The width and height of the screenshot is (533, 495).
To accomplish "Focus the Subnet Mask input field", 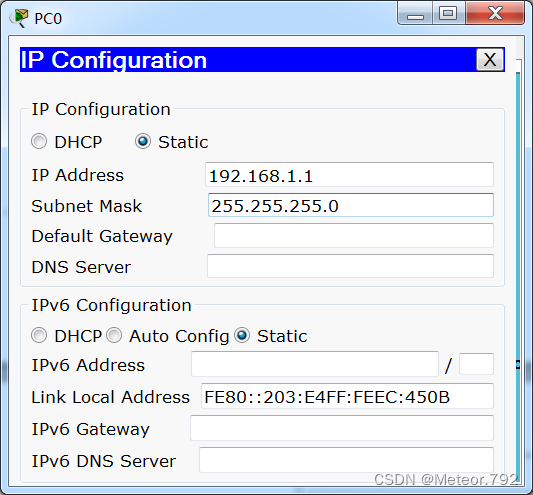I will 350,205.
